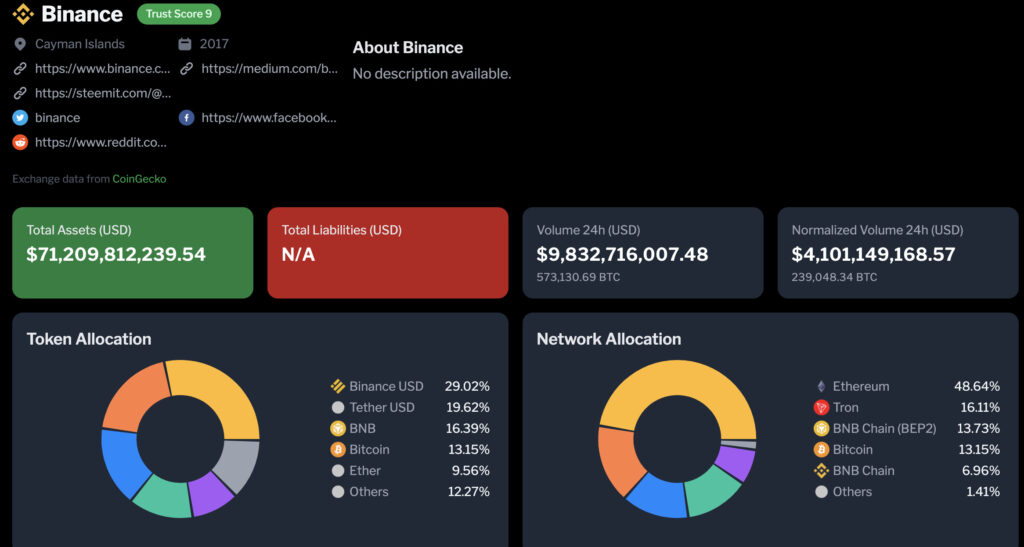Click the Token Allocation heading

89,339
